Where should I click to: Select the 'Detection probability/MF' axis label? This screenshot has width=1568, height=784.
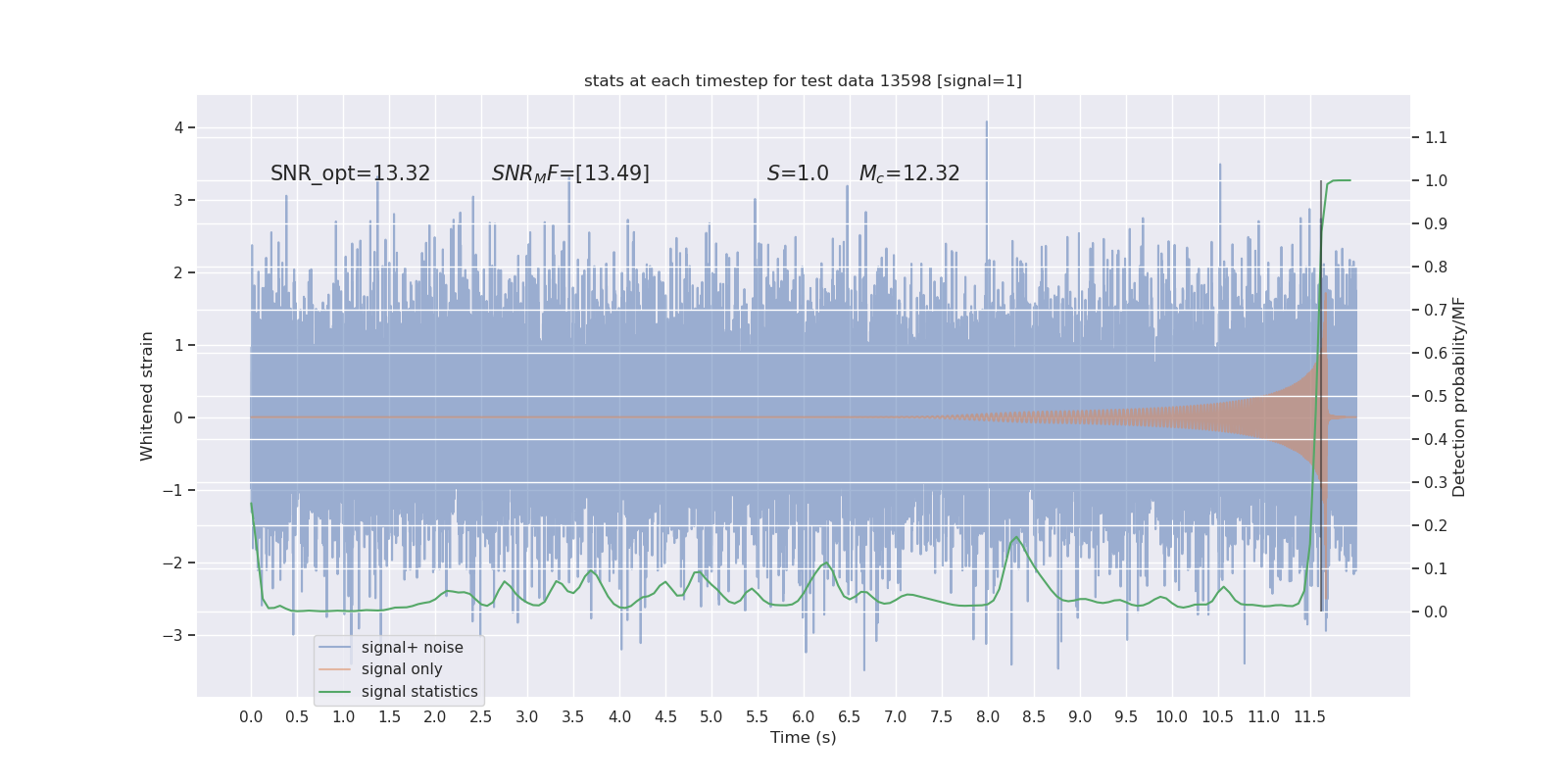(1459, 396)
